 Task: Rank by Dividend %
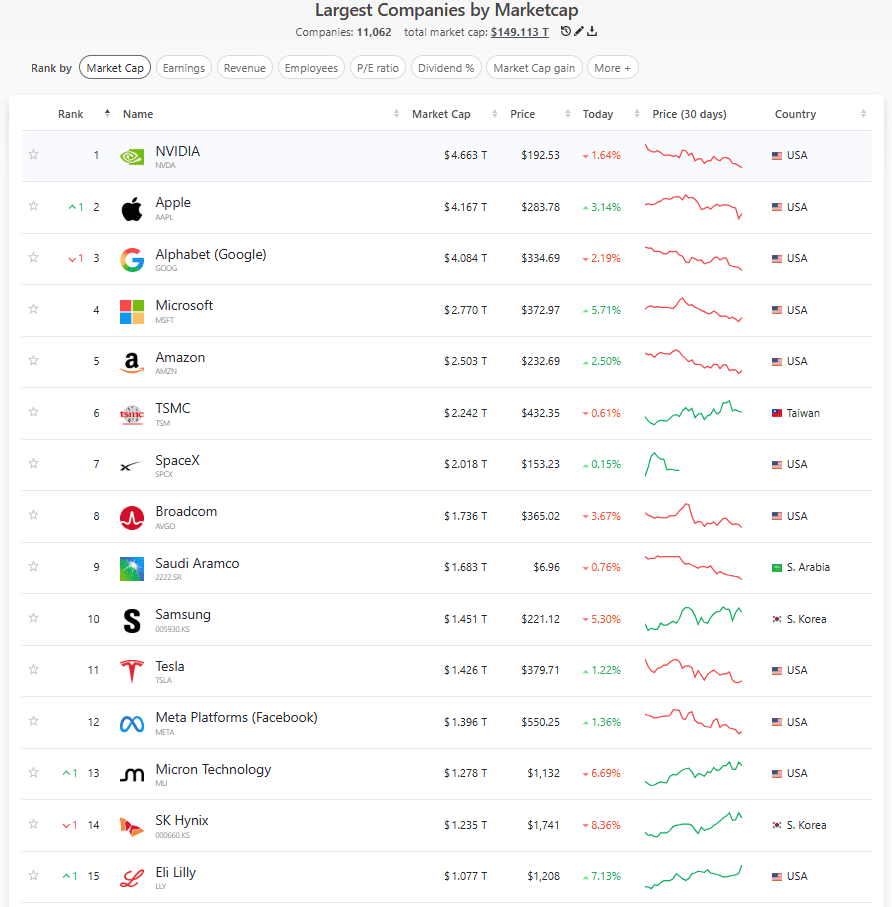click(446, 68)
